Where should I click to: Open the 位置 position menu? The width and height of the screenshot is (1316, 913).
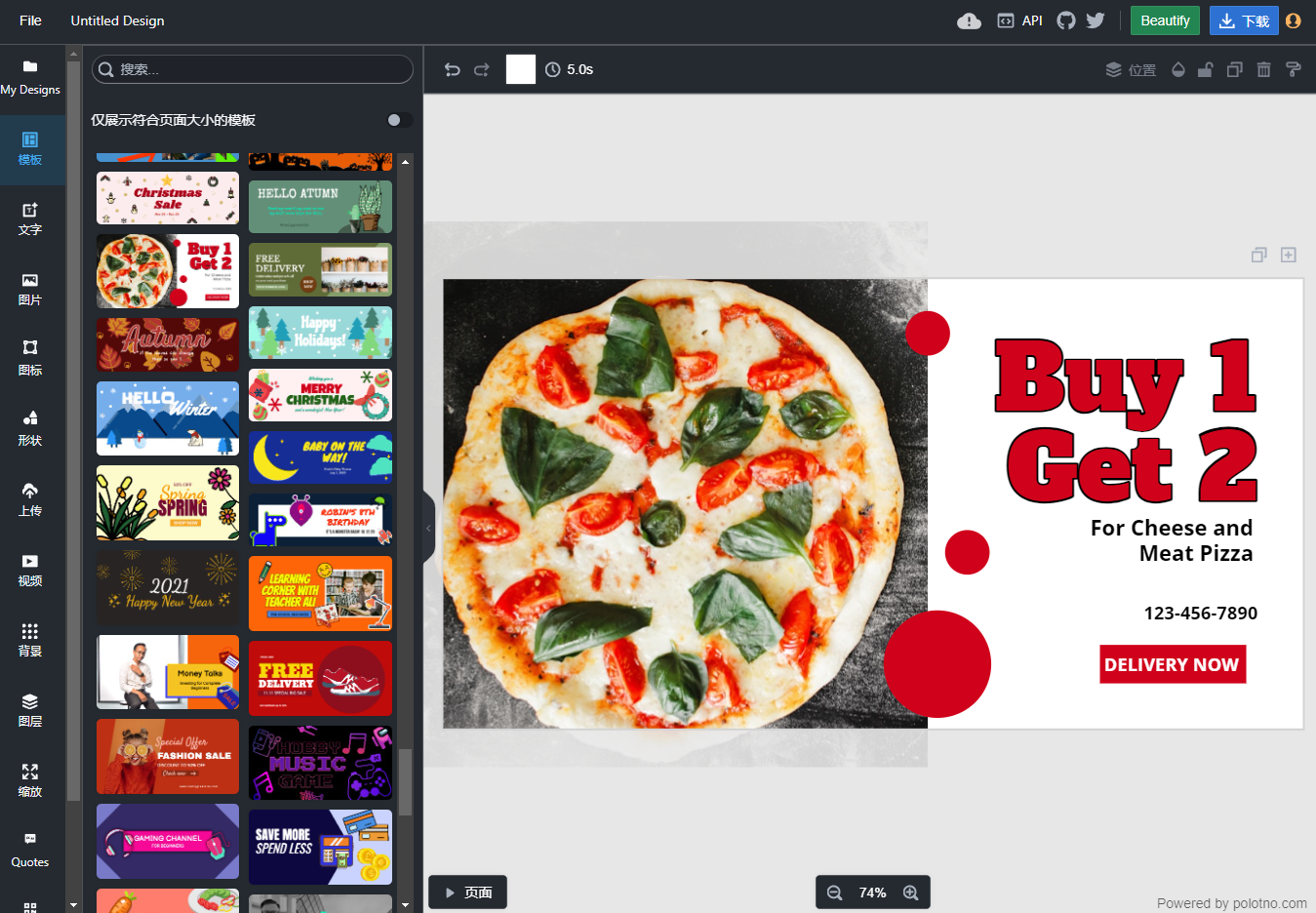(1131, 69)
